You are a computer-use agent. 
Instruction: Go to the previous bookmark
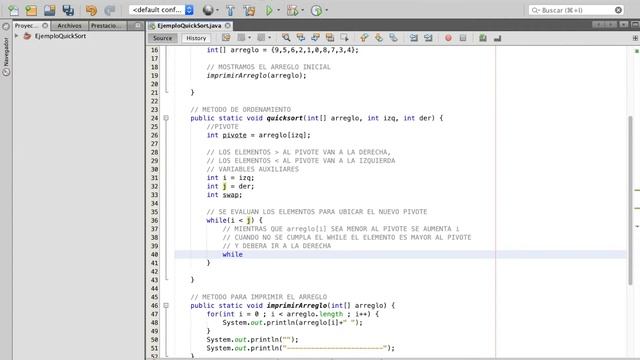click(x=364, y=38)
